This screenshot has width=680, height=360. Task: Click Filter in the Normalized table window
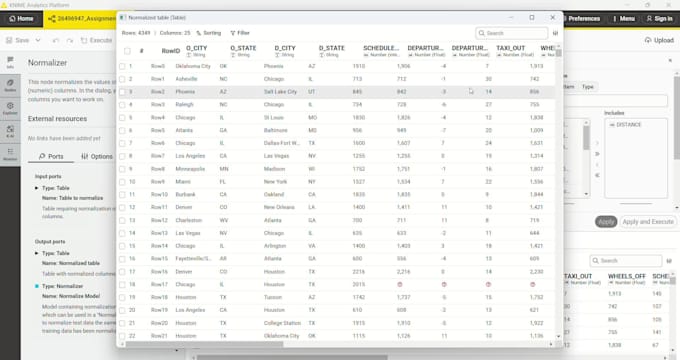point(240,33)
